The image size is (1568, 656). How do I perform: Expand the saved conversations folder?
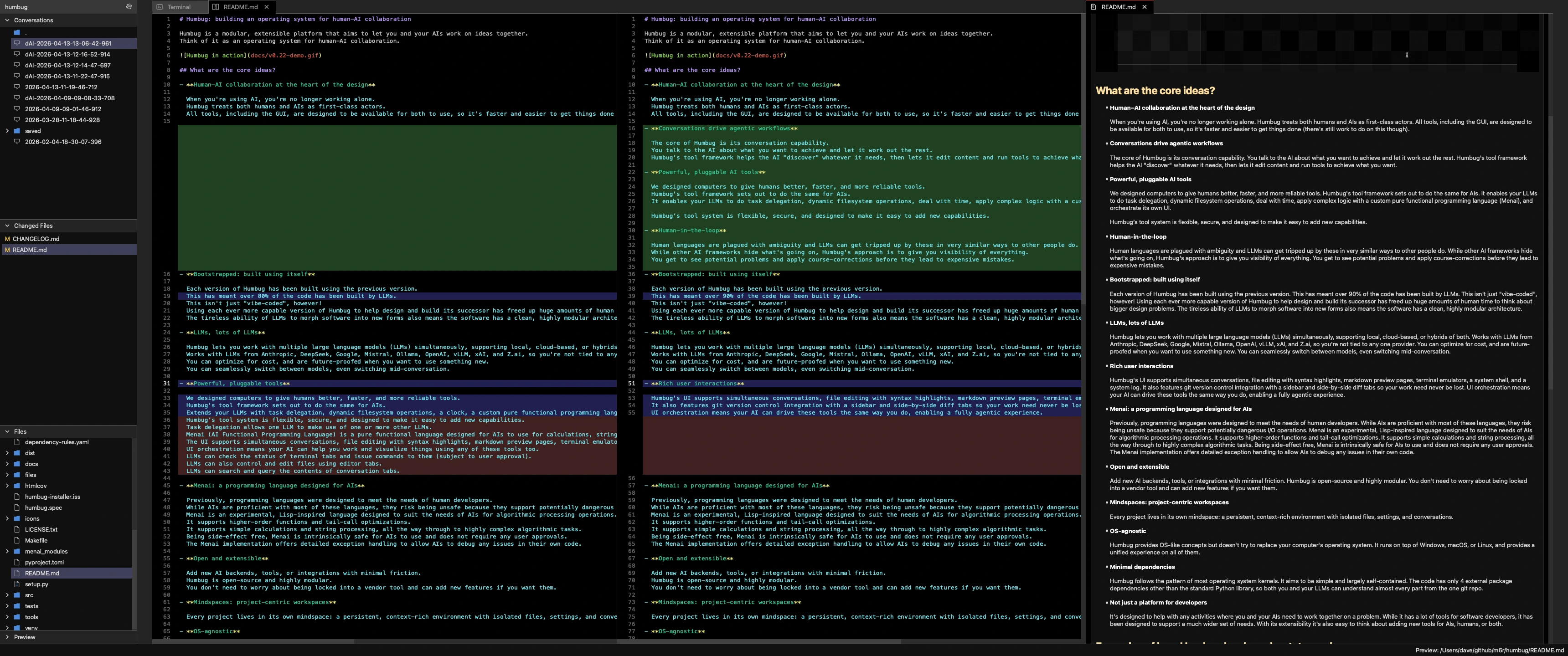pos(8,130)
